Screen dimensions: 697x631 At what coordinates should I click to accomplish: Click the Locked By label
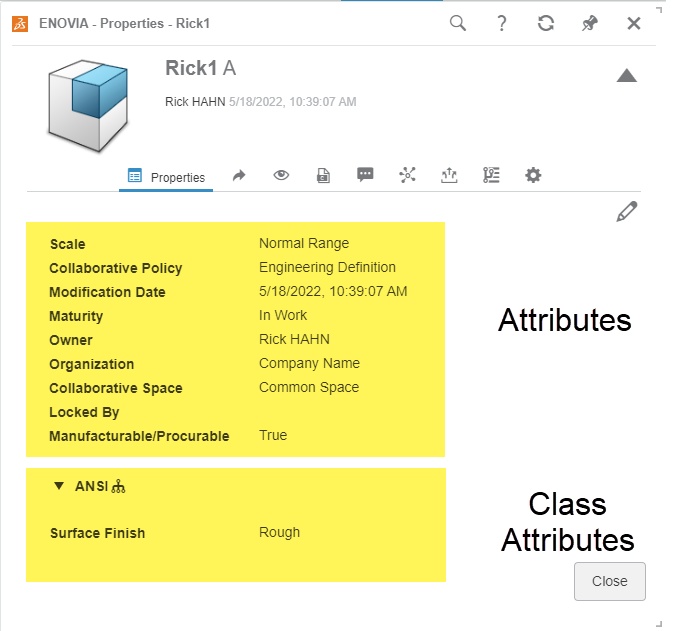tap(84, 412)
